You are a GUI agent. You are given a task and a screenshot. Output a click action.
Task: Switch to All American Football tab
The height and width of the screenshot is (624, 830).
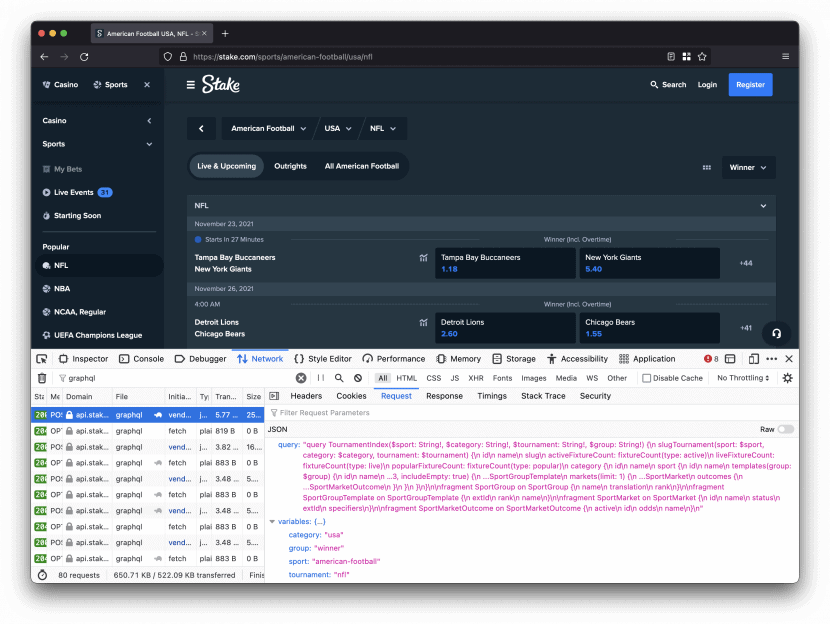362,166
